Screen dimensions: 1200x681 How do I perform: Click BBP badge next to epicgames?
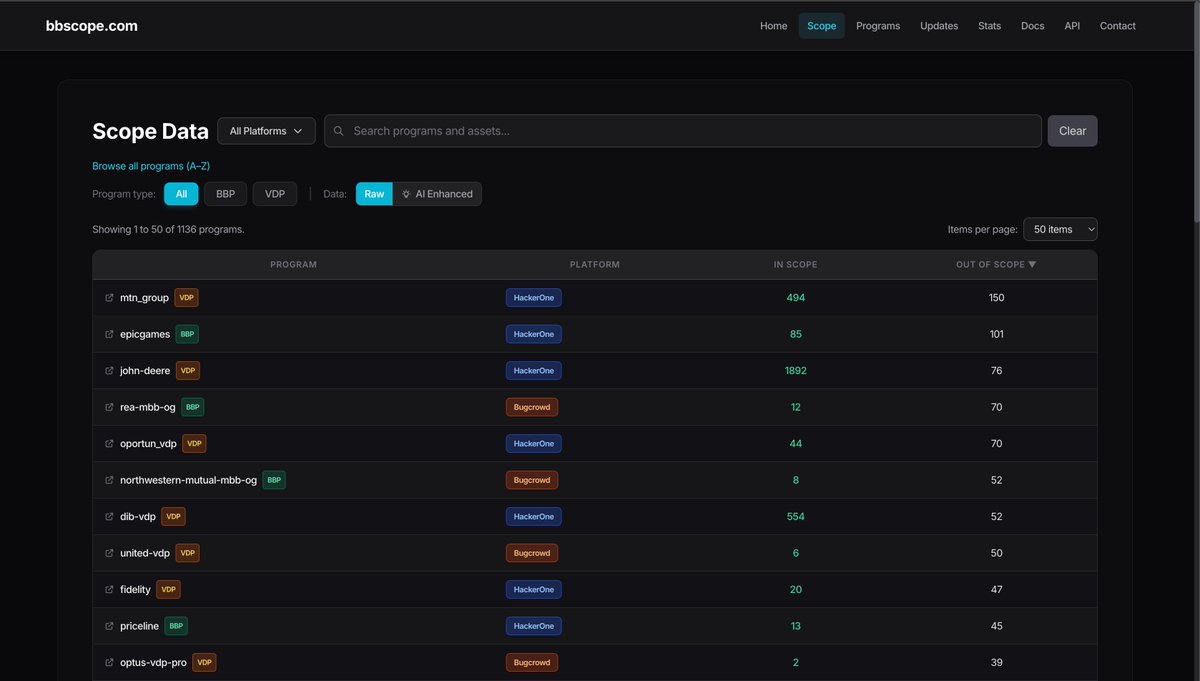[x=187, y=334]
